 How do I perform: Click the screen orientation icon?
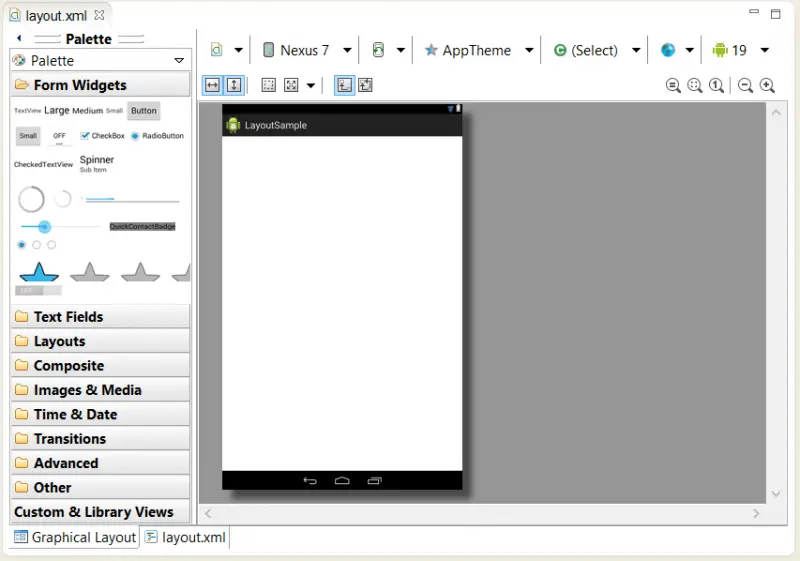pyautogui.click(x=379, y=50)
